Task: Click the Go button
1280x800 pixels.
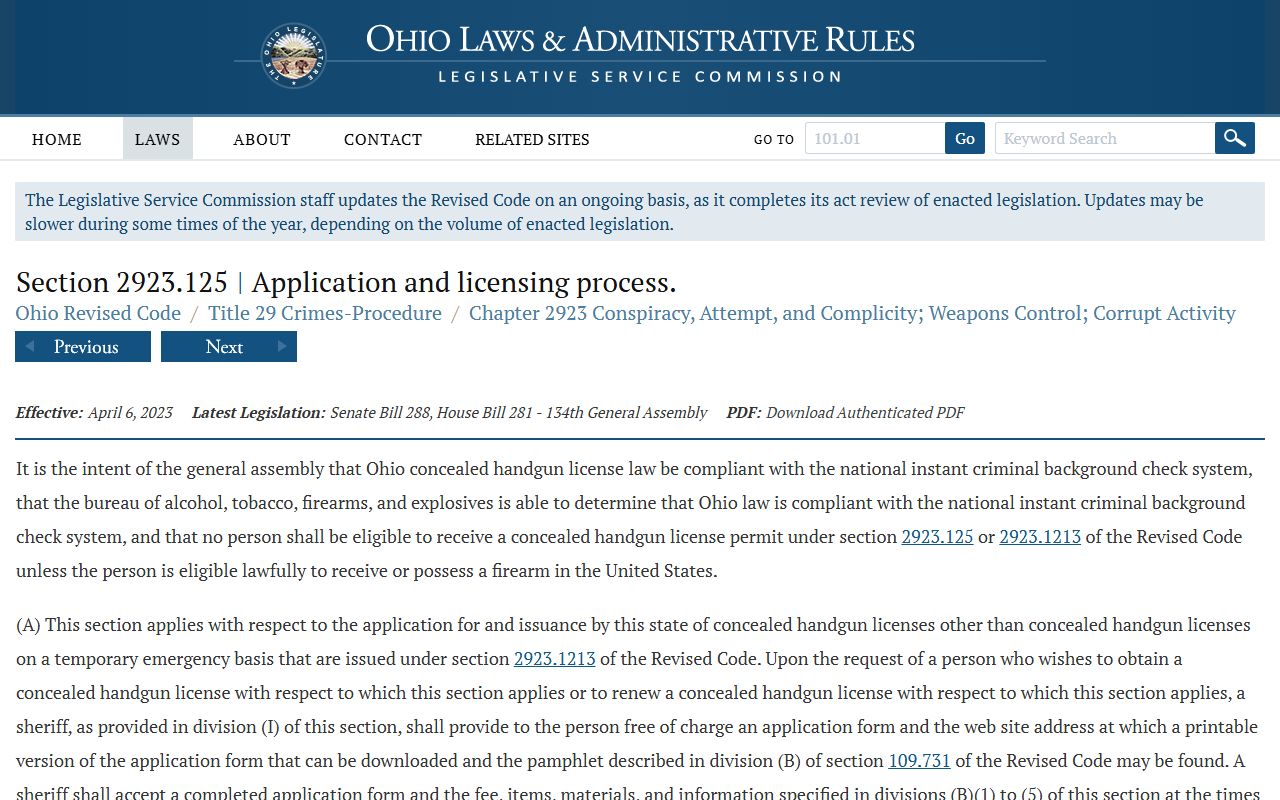Action: point(965,138)
